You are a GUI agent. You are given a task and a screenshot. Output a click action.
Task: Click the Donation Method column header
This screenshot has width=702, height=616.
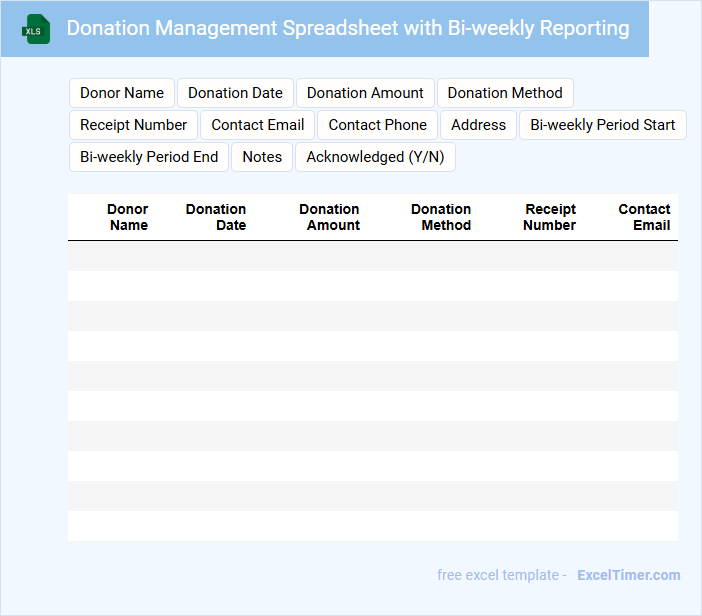coord(441,217)
